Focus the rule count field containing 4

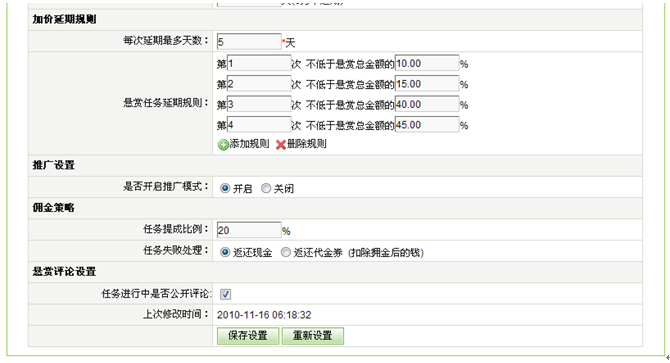tap(259, 125)
